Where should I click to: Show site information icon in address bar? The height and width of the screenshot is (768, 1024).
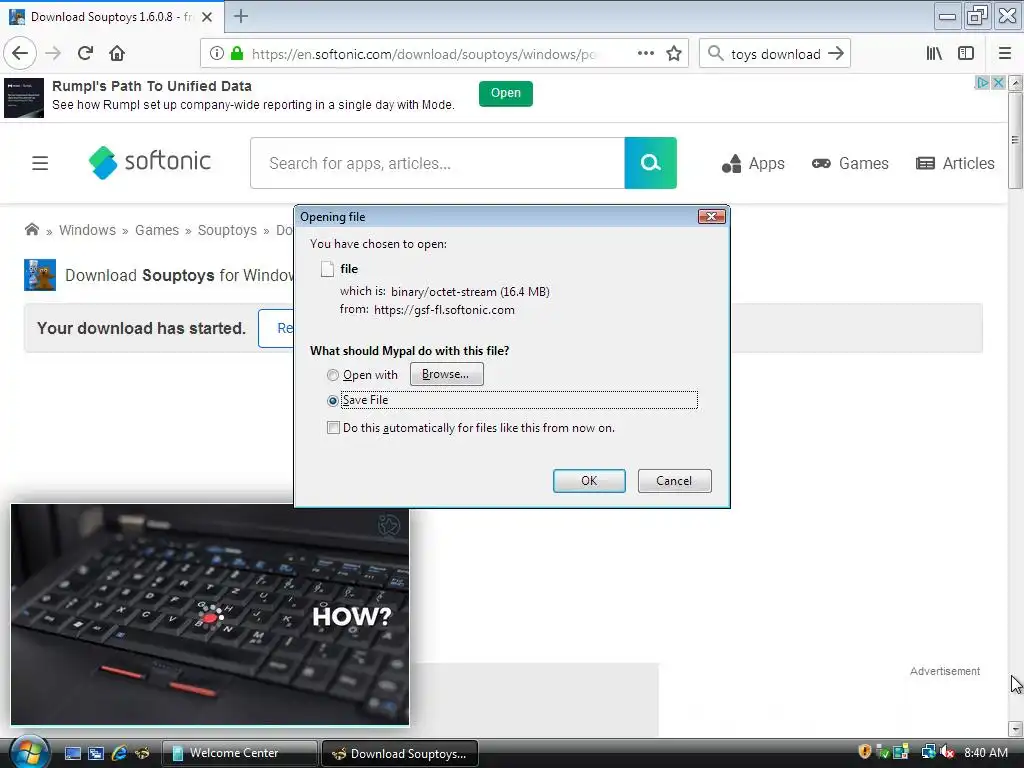217,54
